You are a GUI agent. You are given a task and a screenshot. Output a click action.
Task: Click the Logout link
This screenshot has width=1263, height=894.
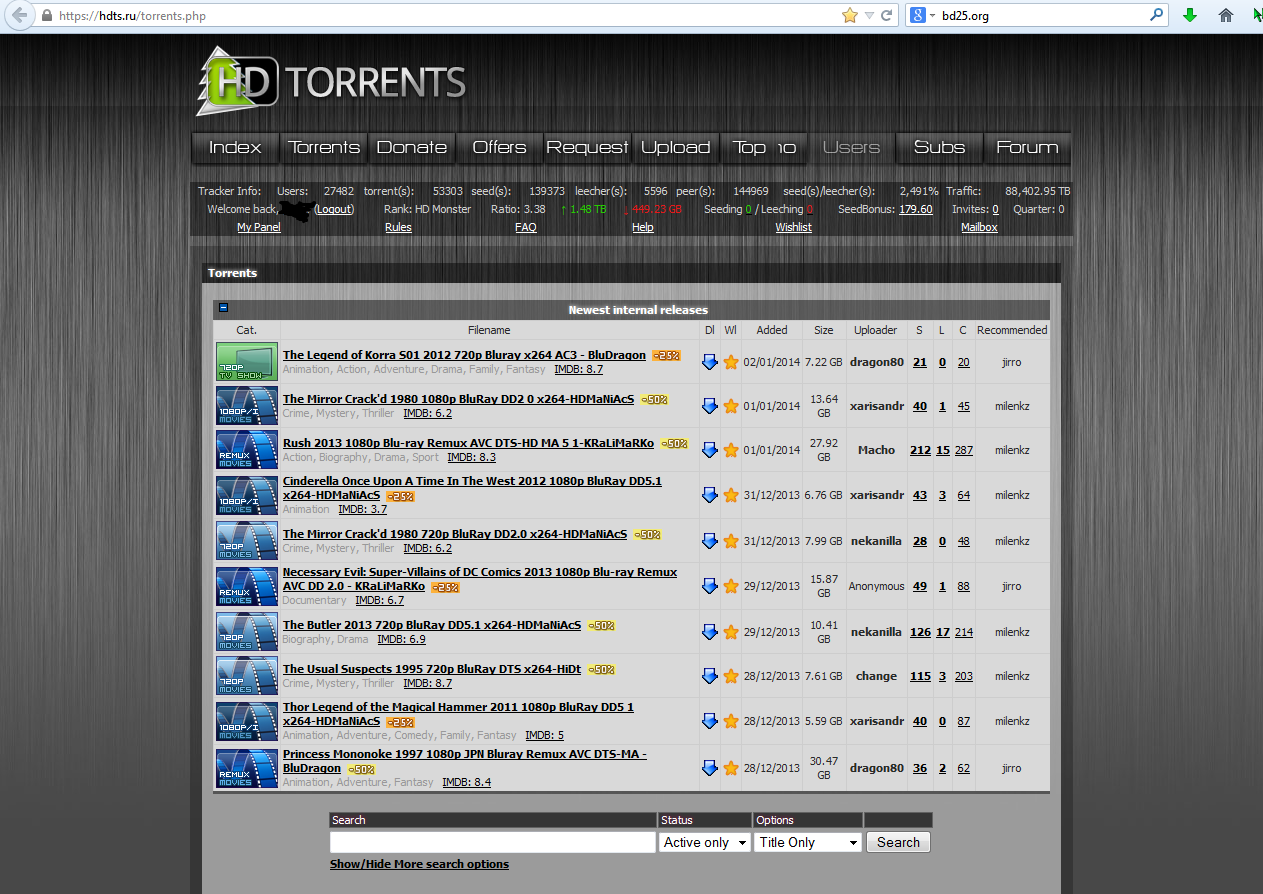pos(334,209)
